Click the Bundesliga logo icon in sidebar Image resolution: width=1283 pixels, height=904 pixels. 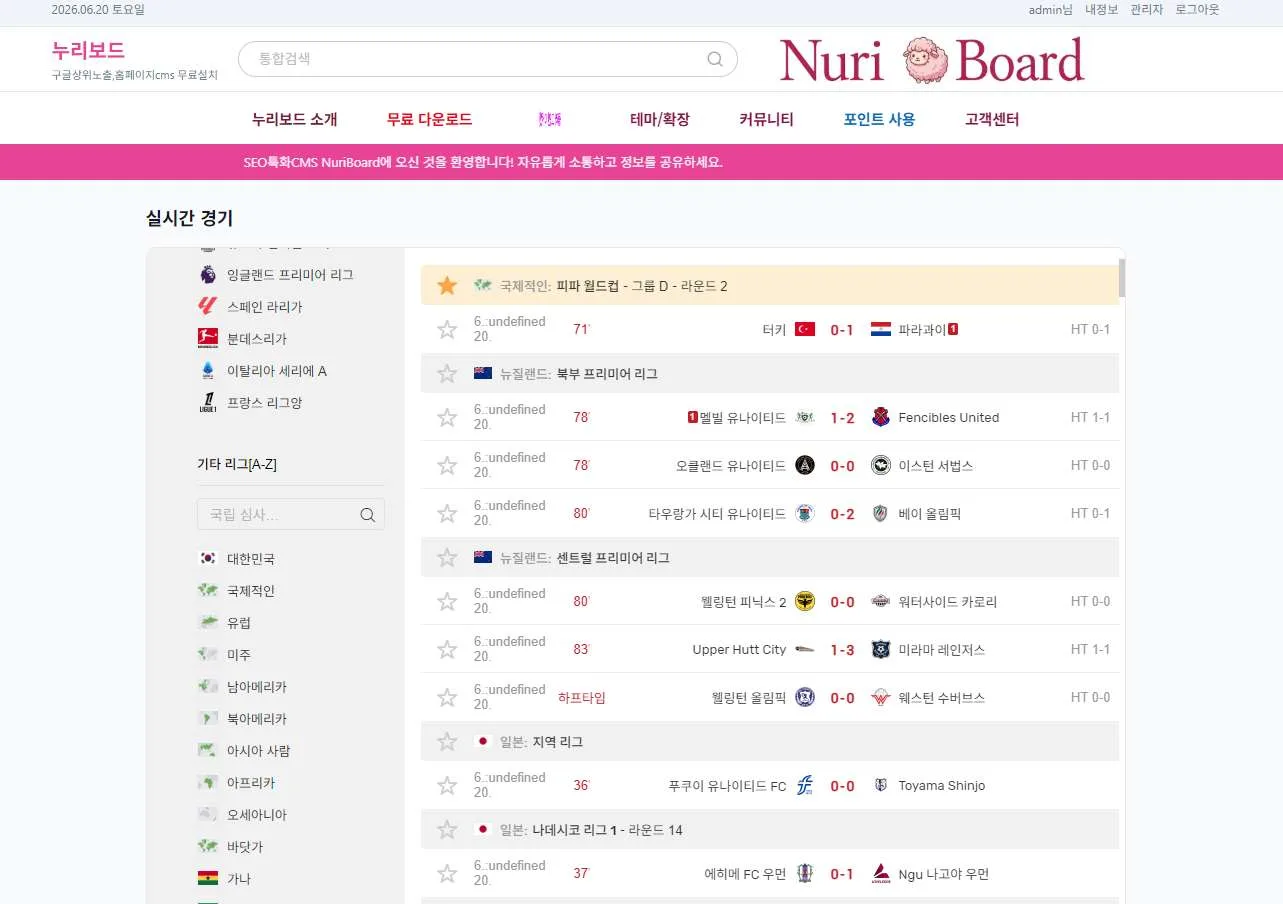tap(207, 338)
